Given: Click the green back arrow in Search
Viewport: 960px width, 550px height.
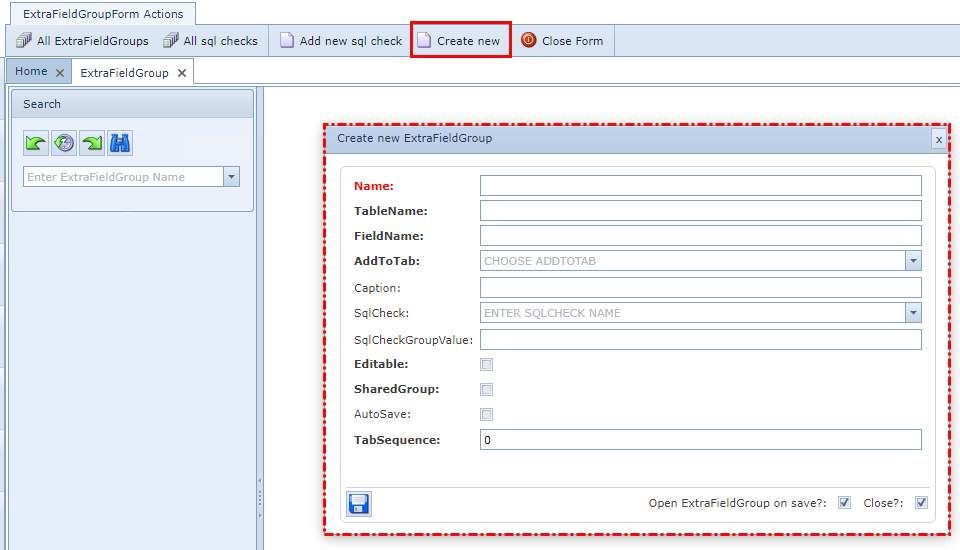Looking at the screenshot, I should pyautogui.click(x=36, y=143).
